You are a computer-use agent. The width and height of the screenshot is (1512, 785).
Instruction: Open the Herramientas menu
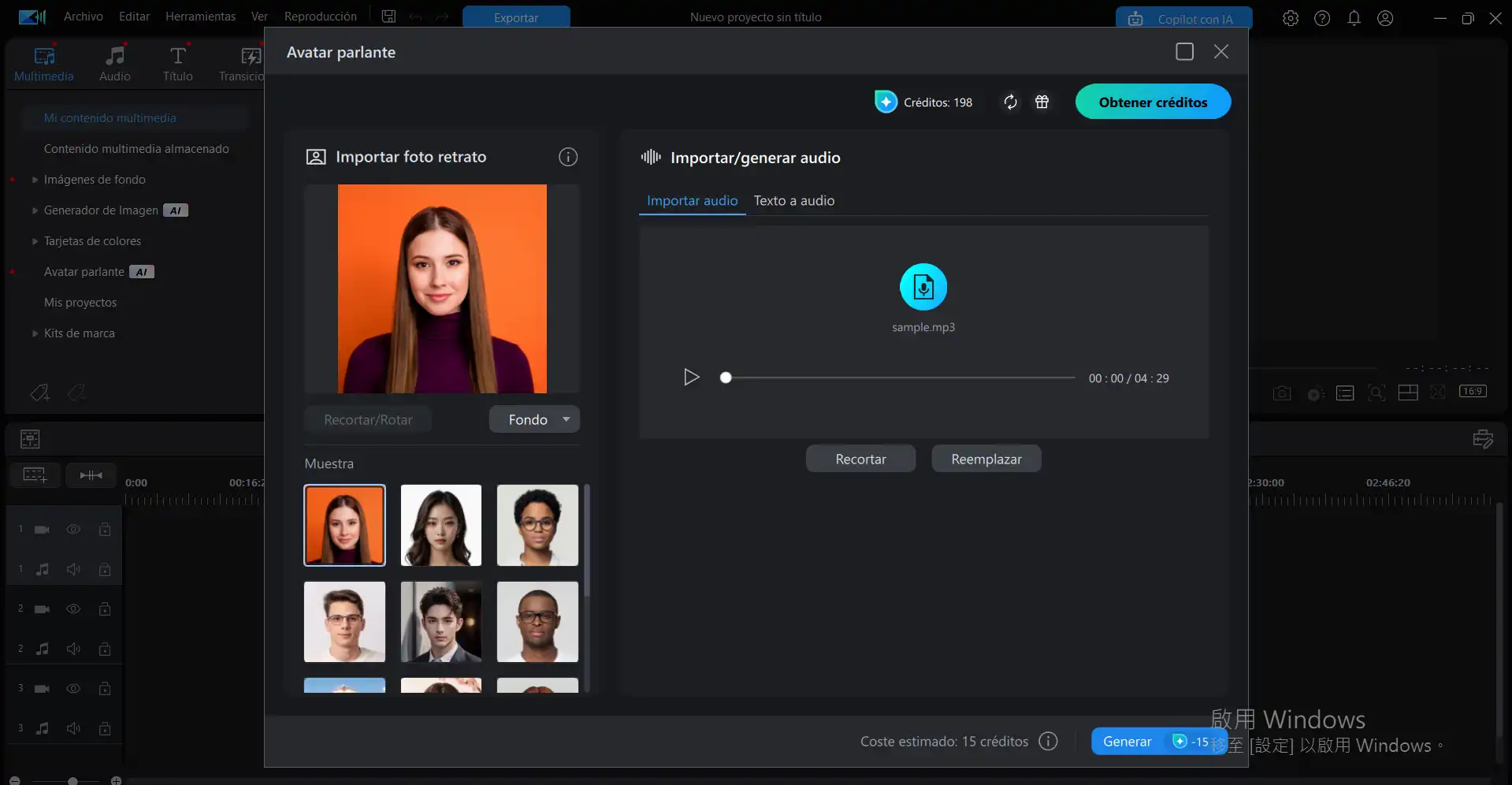(x=199, y=16)
